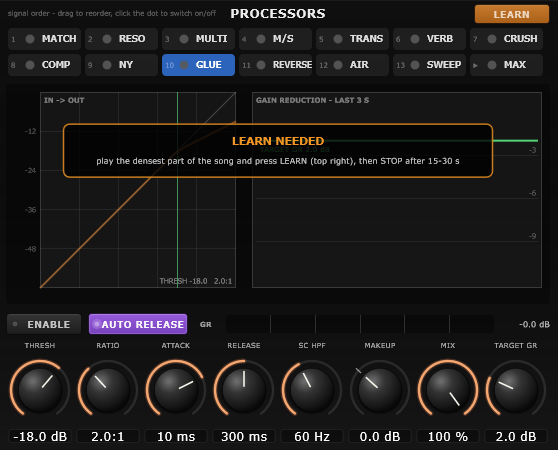Open the CRUSH processor tab

coord(507,39)
